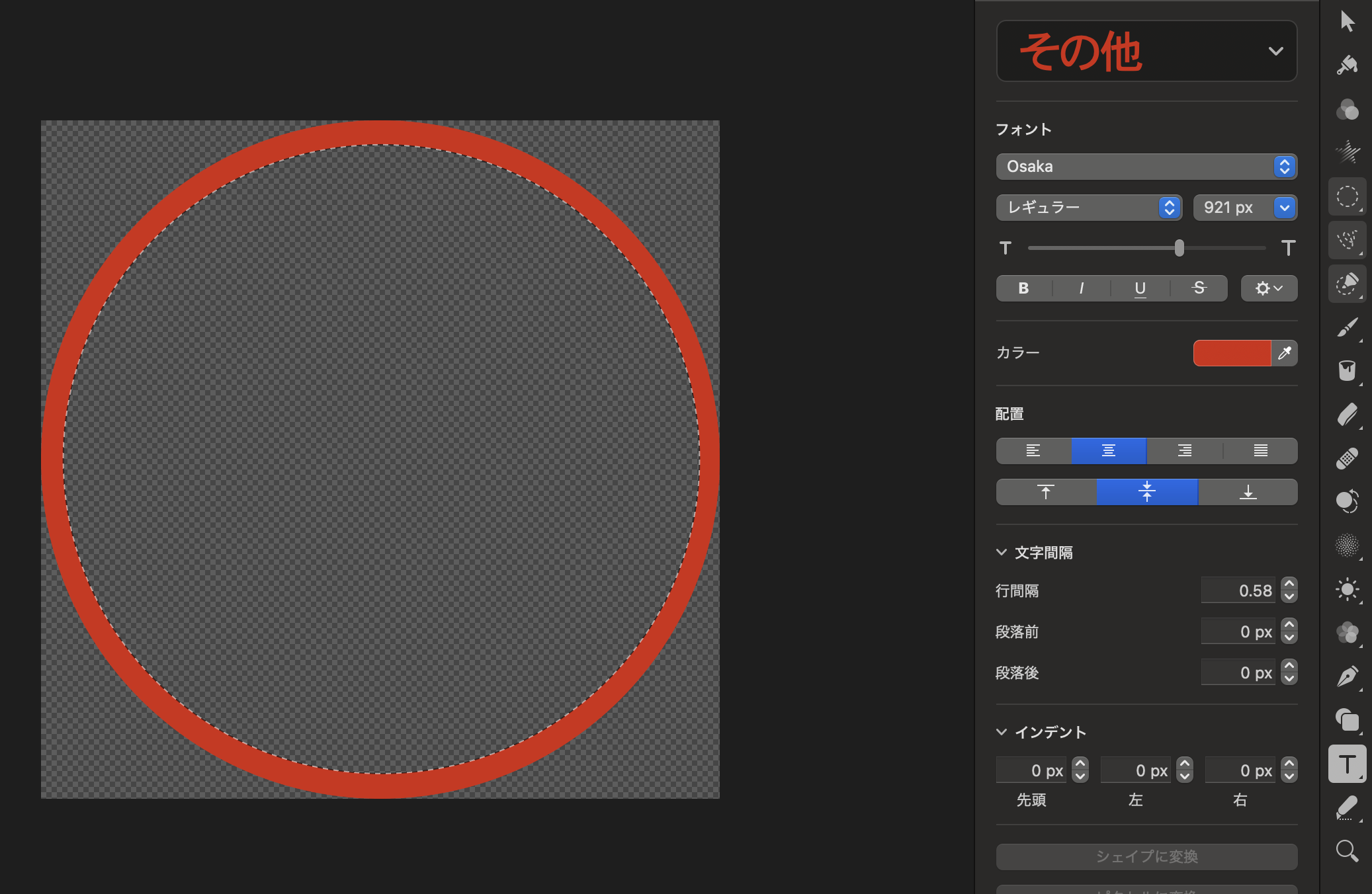Select the Erase tool
The image size is (1372, 894).
[x=1347, y=415]
